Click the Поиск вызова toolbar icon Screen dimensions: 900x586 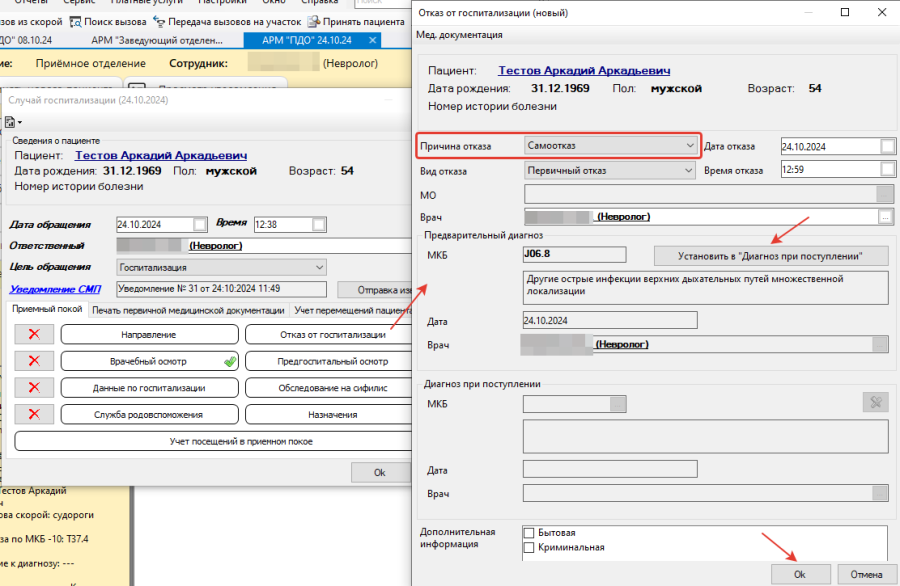75,22
